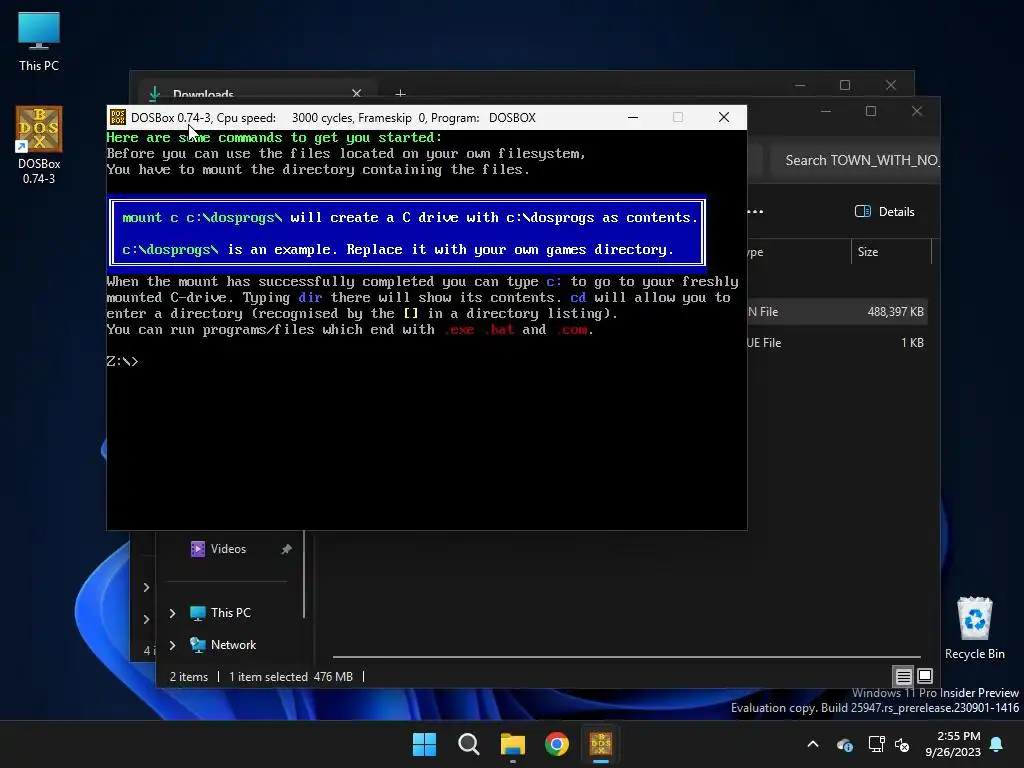Open taskbar Search

tap(468, 744)
